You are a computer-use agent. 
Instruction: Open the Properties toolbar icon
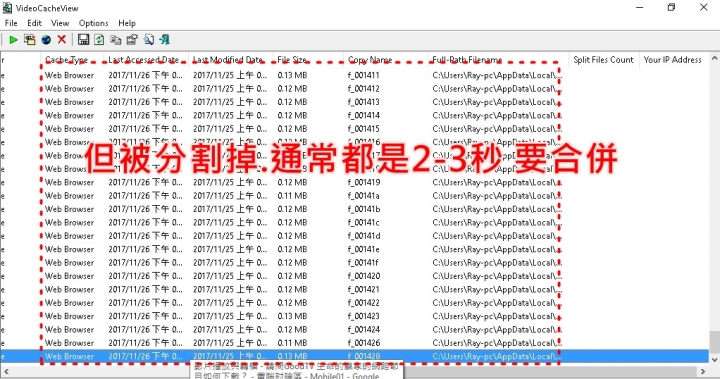click(132, 40)
